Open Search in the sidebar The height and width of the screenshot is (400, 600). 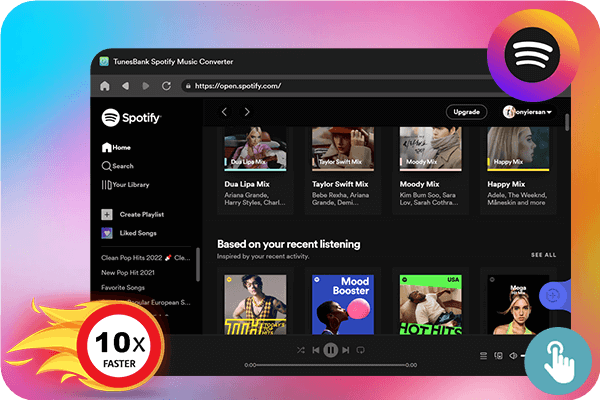pyautogui.click(x=118, y=166)
